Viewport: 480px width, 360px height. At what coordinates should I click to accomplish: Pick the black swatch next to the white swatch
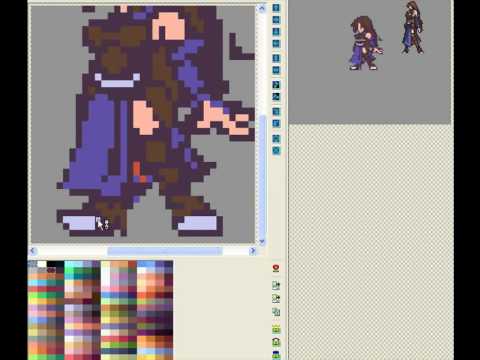point(51,264)
